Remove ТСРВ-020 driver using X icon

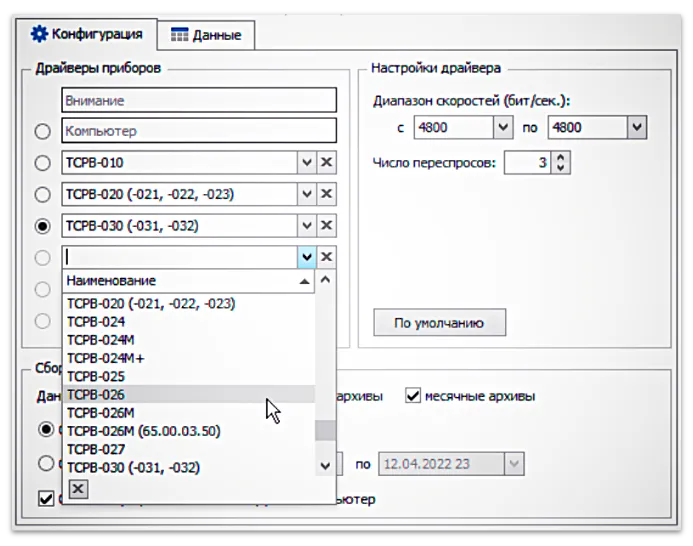click(x=327, y=194)
